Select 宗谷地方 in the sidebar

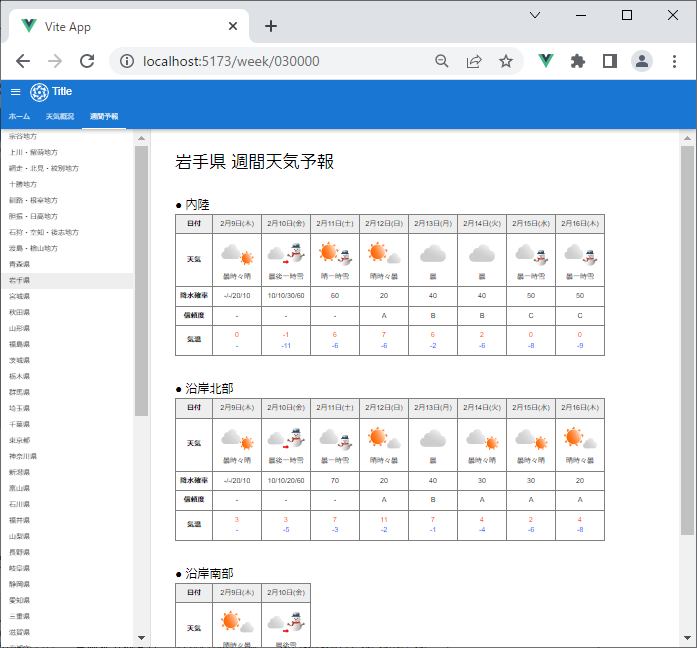(67, 136)
